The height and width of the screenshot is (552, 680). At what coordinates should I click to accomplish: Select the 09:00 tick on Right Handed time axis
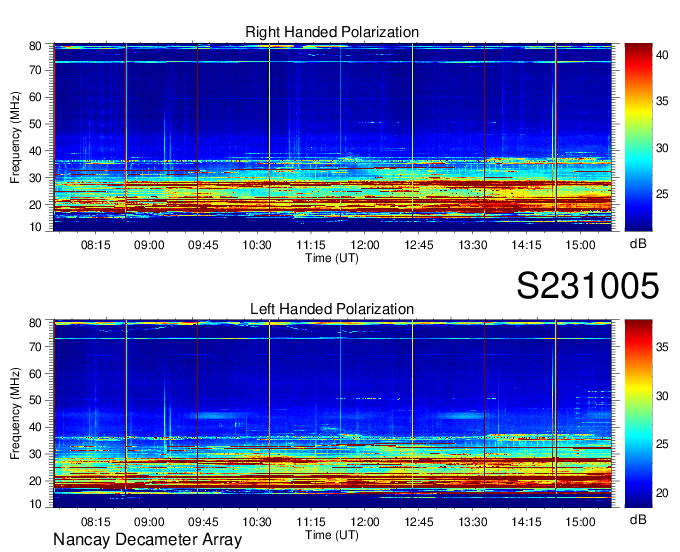click(149, 245)
